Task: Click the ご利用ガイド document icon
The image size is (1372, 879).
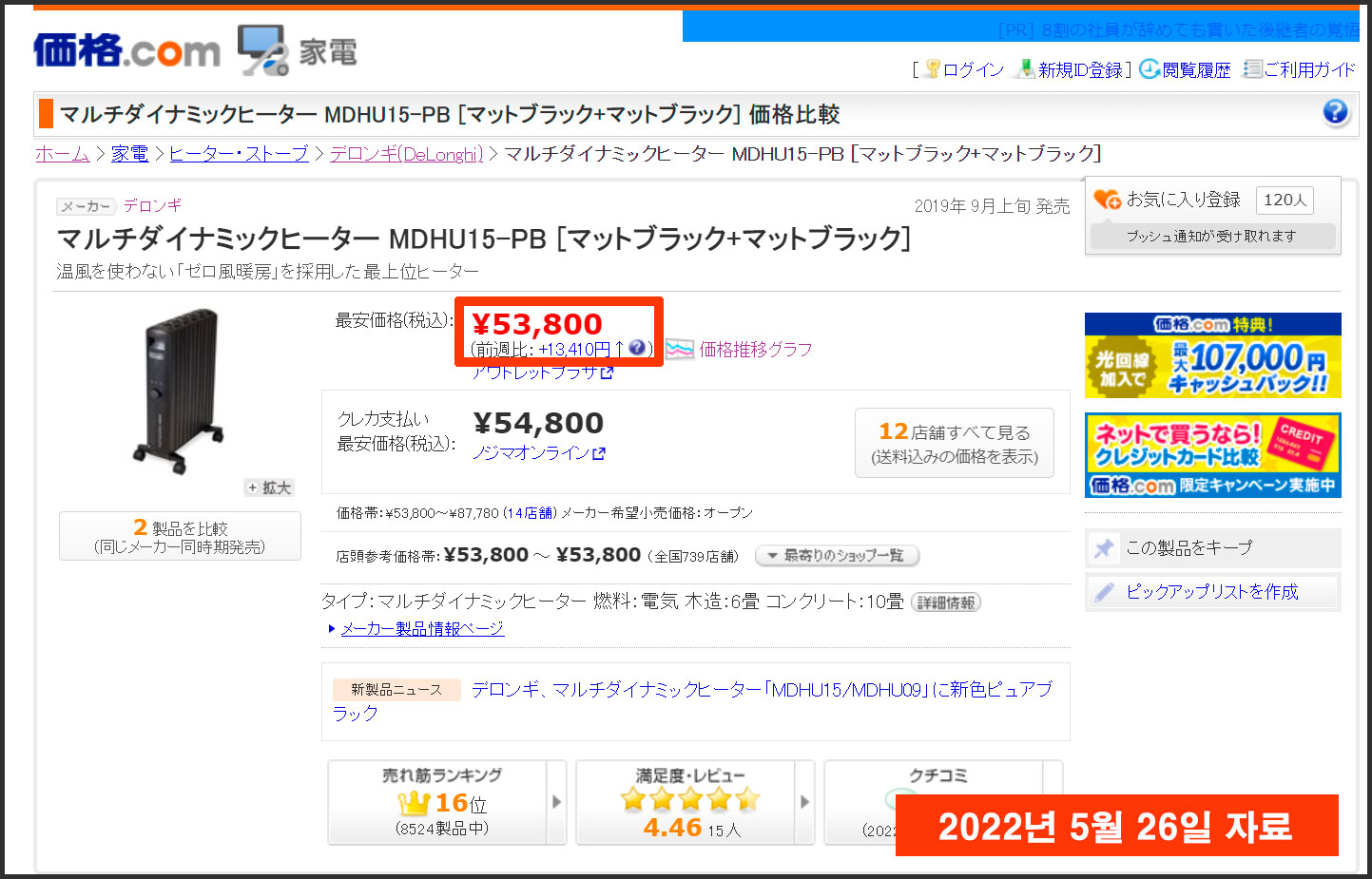Action: click(1253, 68)
